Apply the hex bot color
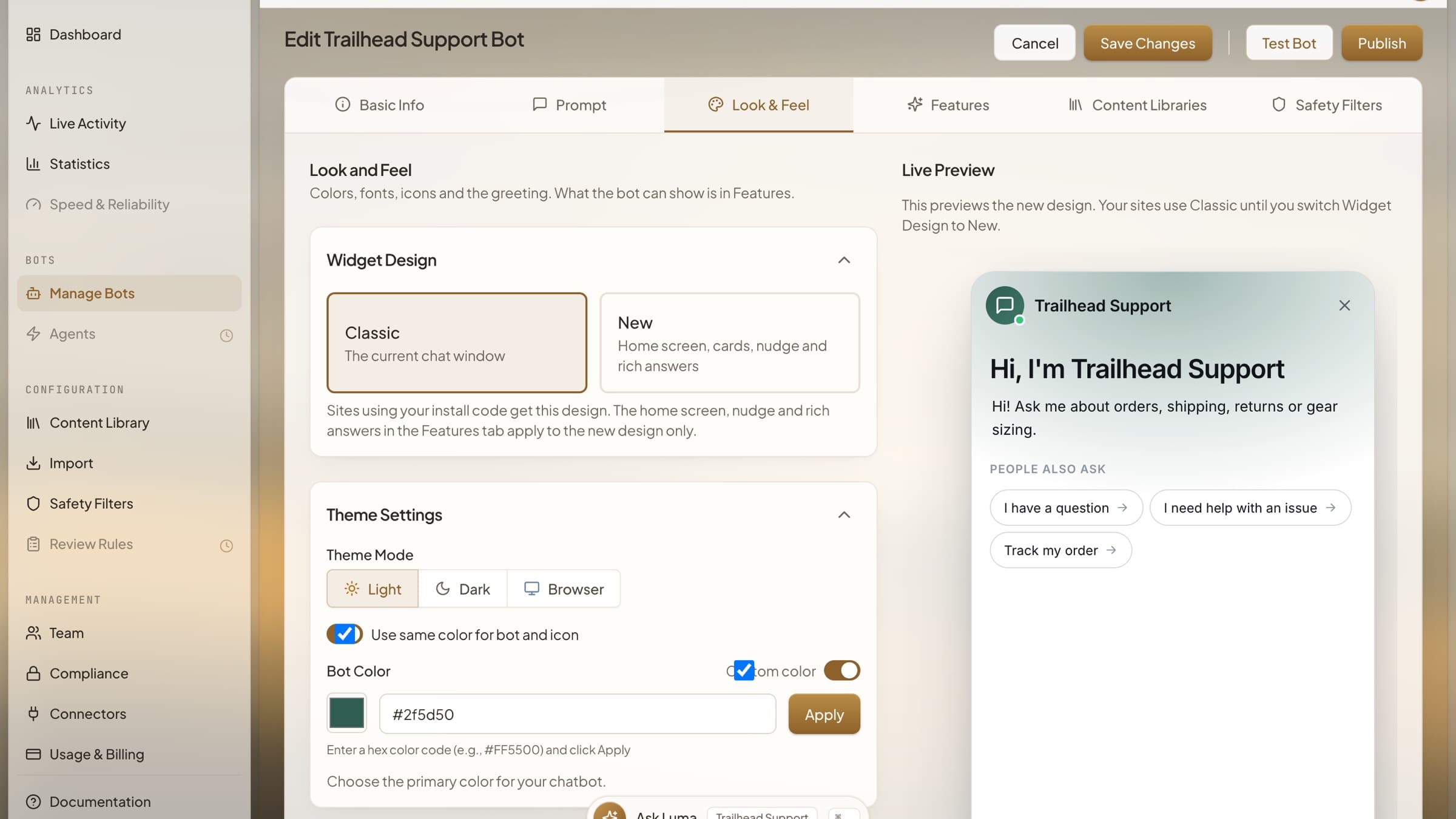 pos(824,714)
